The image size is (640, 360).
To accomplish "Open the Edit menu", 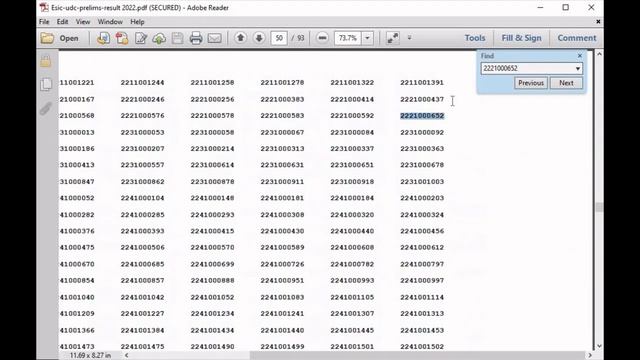I will tap(62, 22).
